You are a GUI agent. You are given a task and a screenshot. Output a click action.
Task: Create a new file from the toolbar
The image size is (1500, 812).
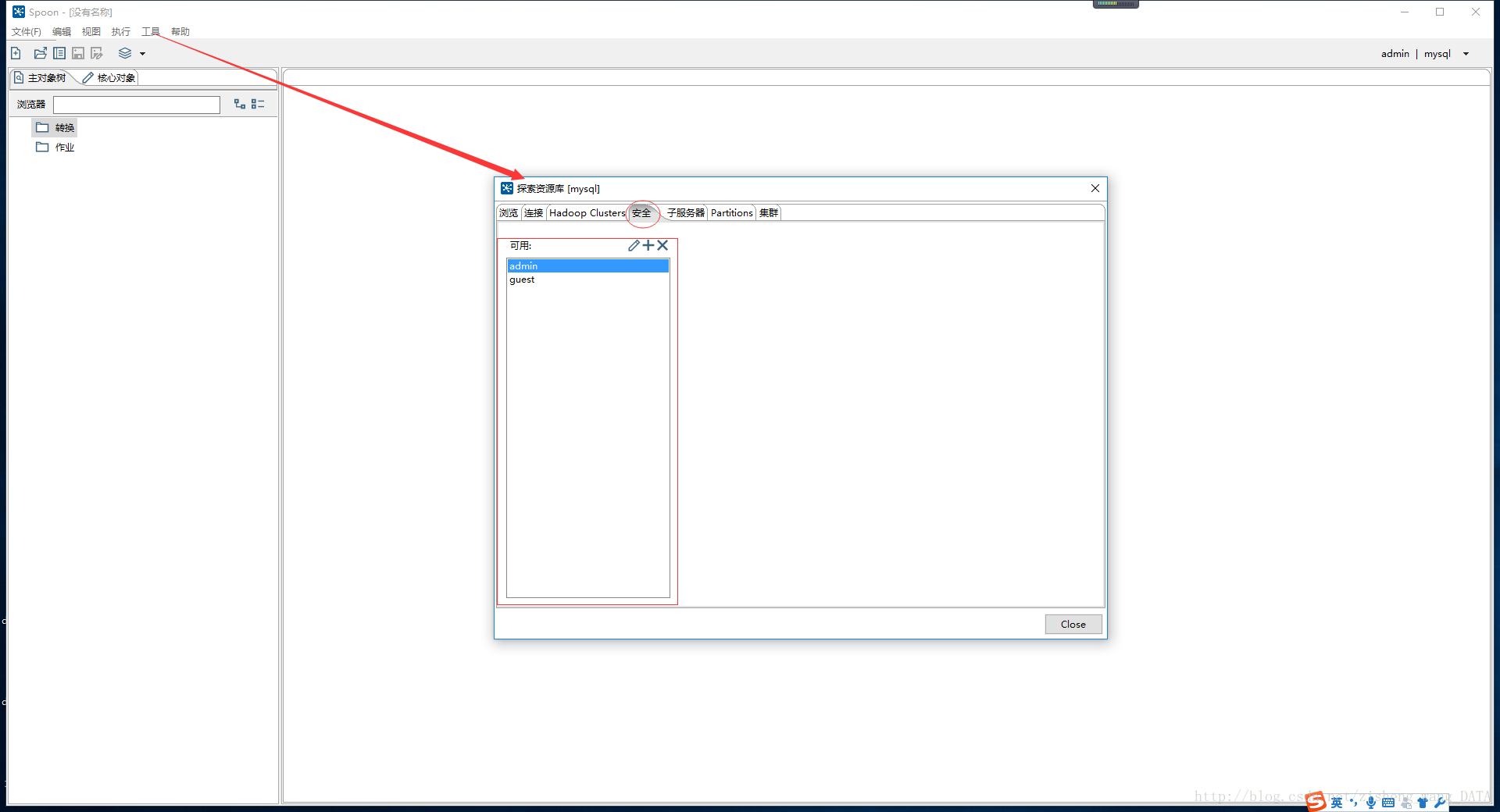pos(16,53)
